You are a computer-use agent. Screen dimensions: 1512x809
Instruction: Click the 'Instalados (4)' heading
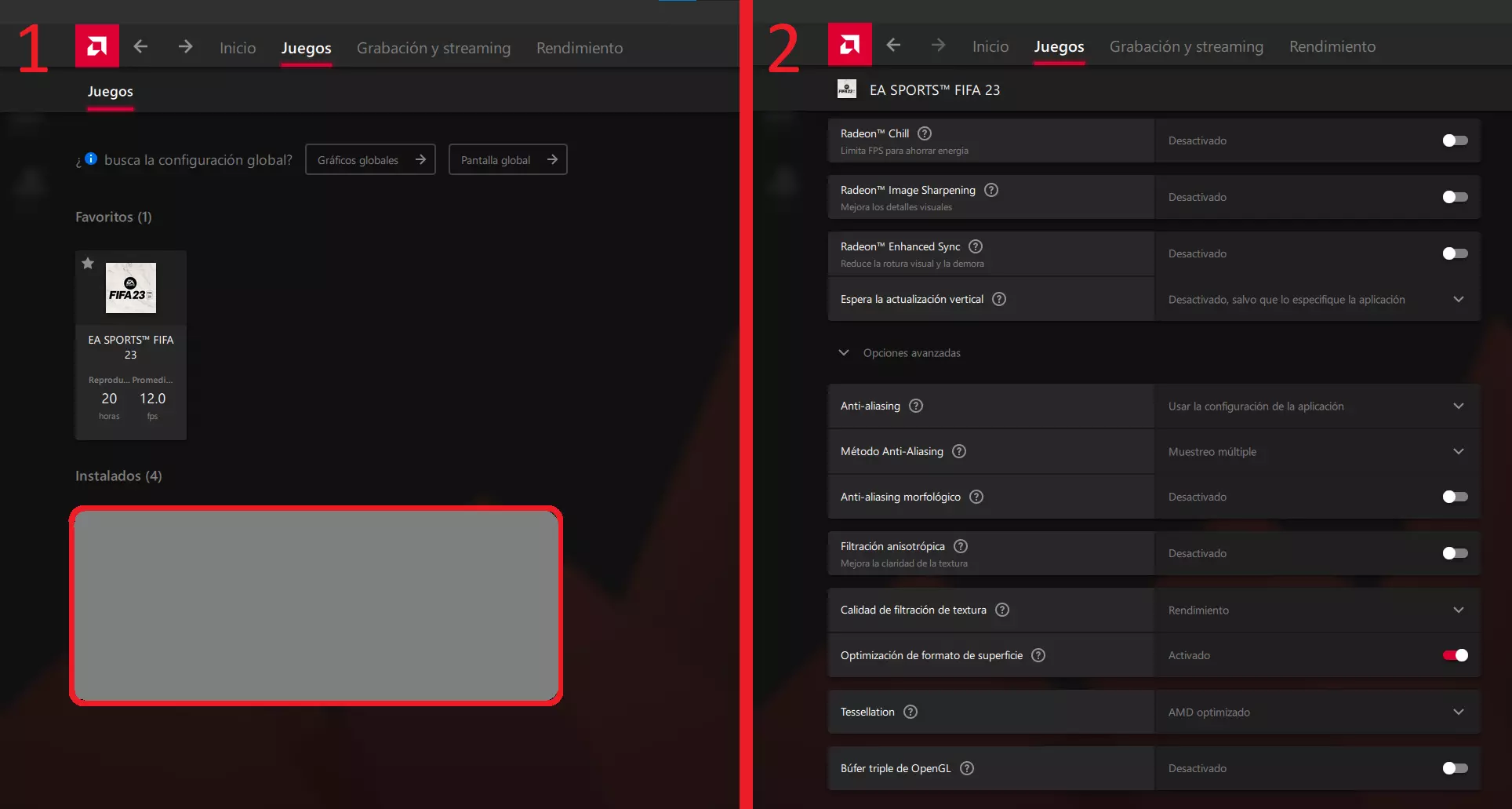coord(118,476)
